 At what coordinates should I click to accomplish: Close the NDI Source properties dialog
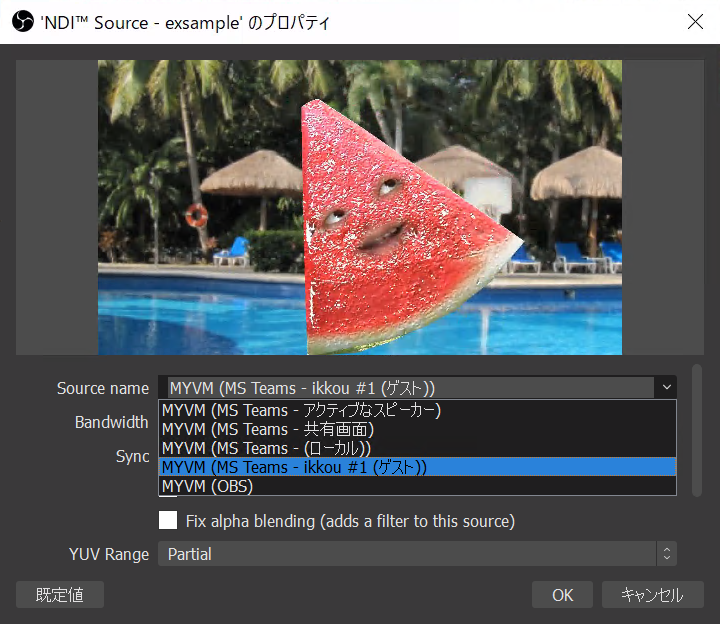[x=695, y=21]
